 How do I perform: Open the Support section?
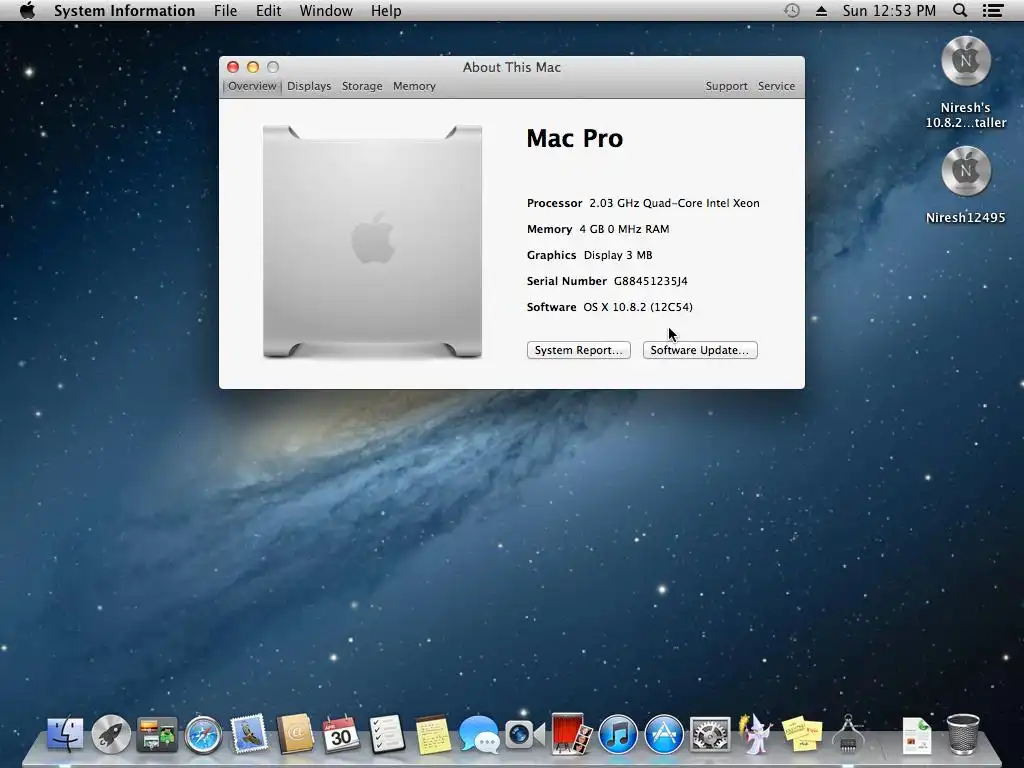click(x=726, y=86)
